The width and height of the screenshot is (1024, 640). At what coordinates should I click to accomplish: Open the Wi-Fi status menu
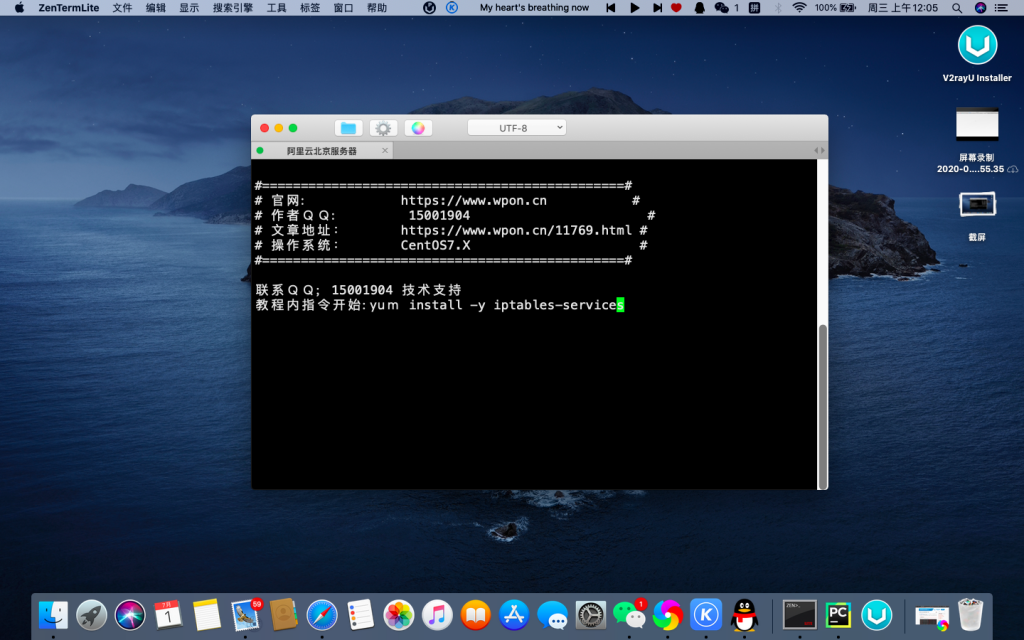click(799, 8)
